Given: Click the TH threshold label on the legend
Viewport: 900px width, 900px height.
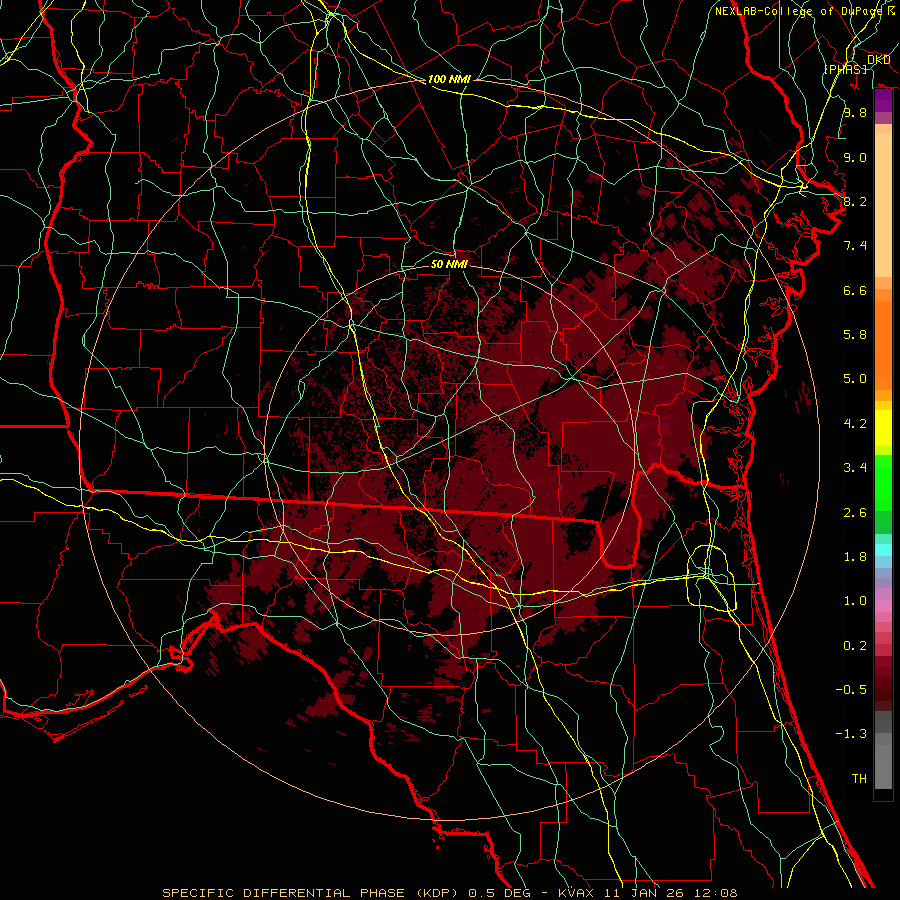Looking at the screenshot, I should [x=859, y=779].
